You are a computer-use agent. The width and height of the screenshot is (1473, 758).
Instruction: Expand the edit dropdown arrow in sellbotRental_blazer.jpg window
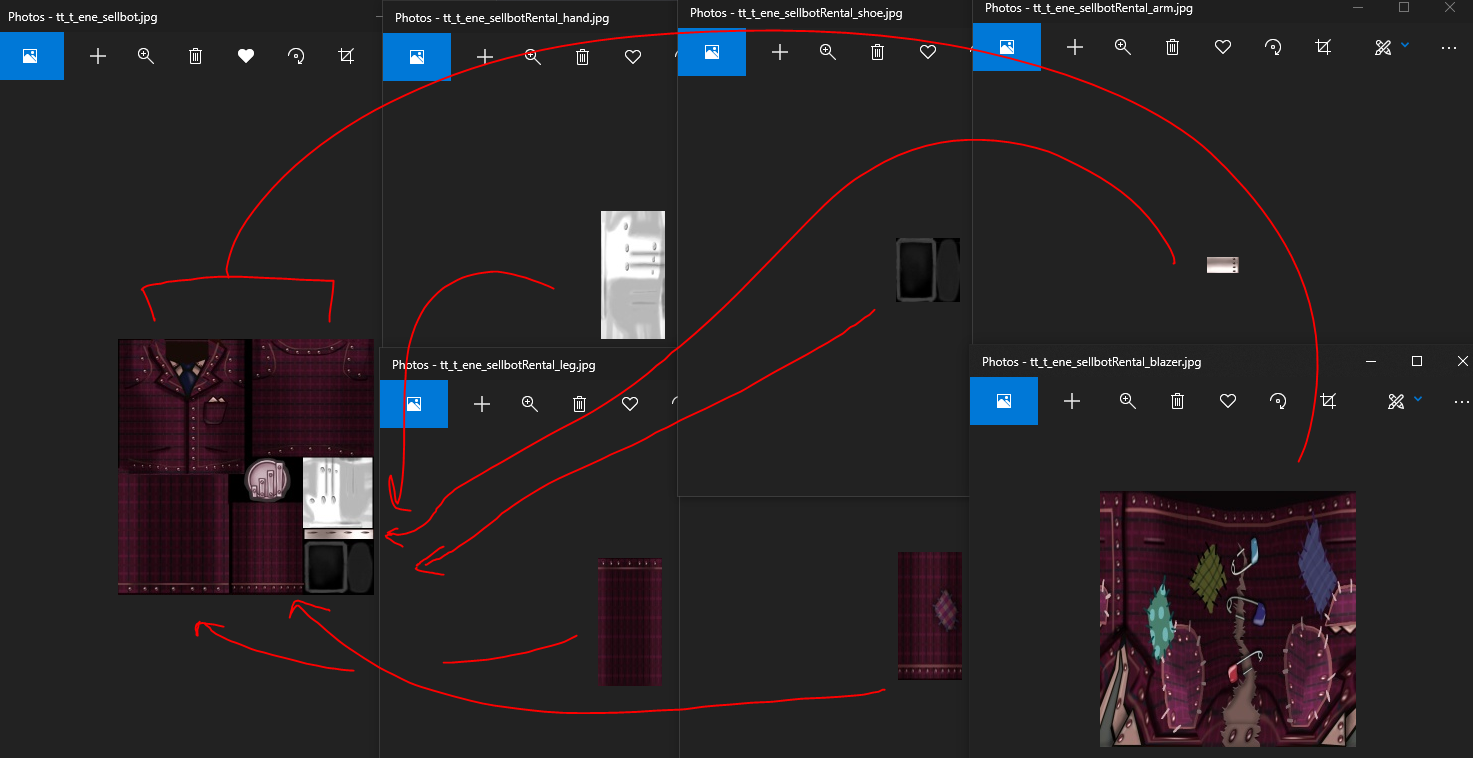pyautogui.click(x=1418, y=399)
